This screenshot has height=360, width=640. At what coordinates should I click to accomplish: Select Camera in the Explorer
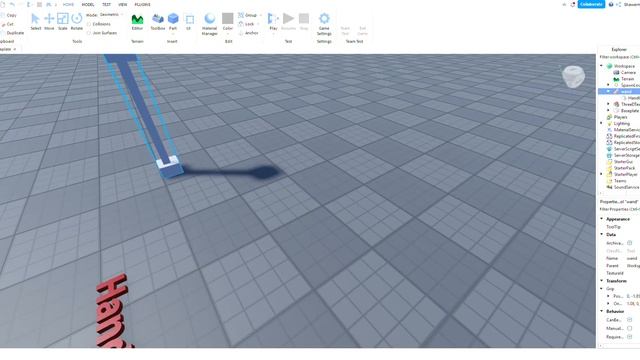pyautogui.click(x=628, y=72)
